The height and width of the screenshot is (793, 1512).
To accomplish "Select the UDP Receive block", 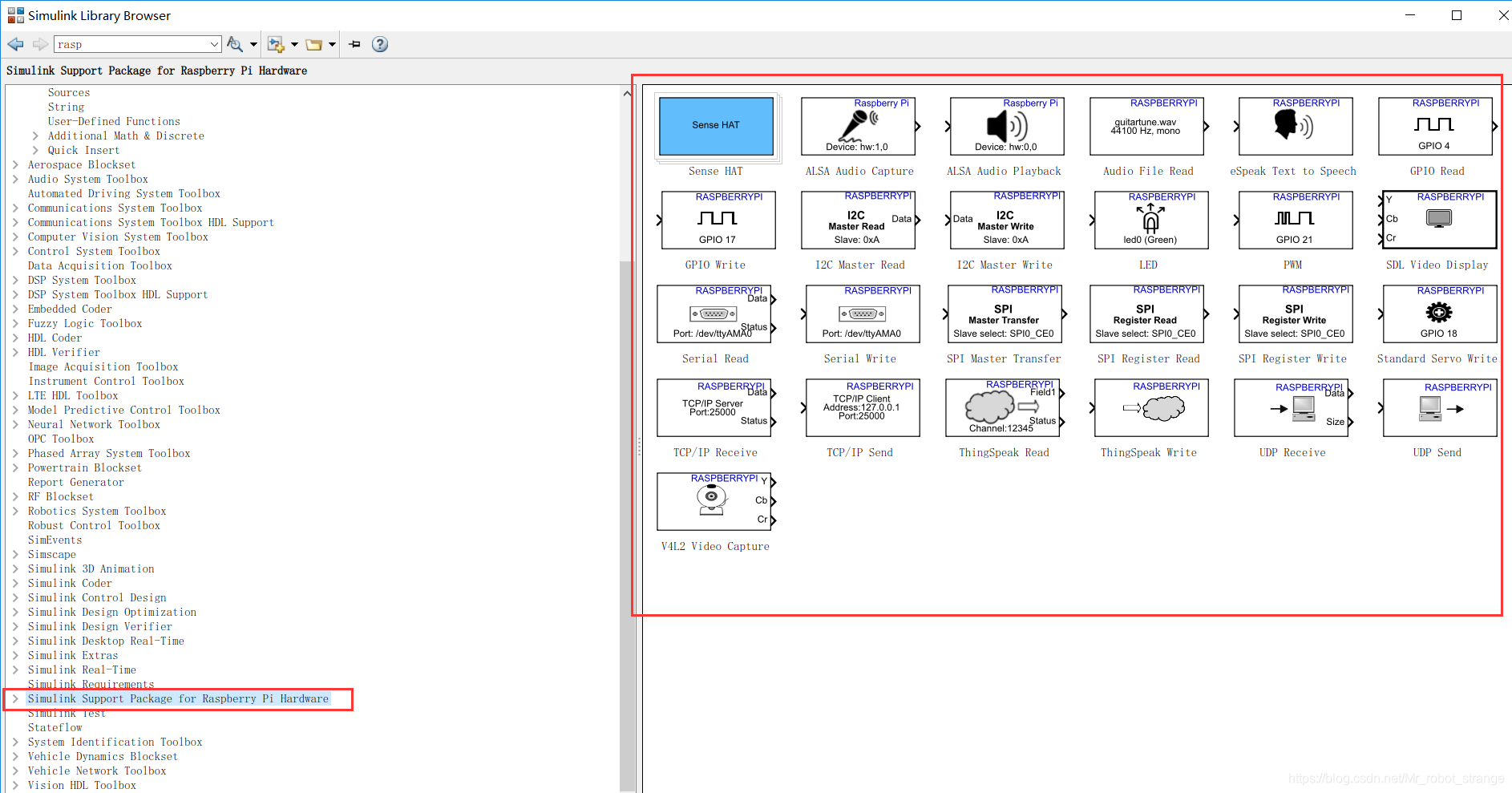I will pyautogui.click(x=1293, y=407).
